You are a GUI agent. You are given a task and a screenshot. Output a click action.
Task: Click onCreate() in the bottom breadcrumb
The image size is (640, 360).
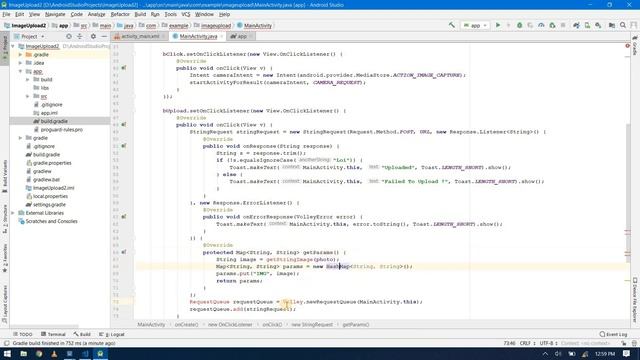point(187,325)
